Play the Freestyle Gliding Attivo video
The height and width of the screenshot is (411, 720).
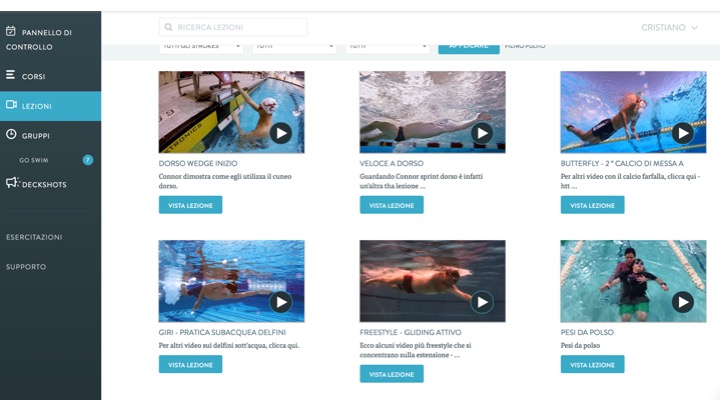coord(482,302)
